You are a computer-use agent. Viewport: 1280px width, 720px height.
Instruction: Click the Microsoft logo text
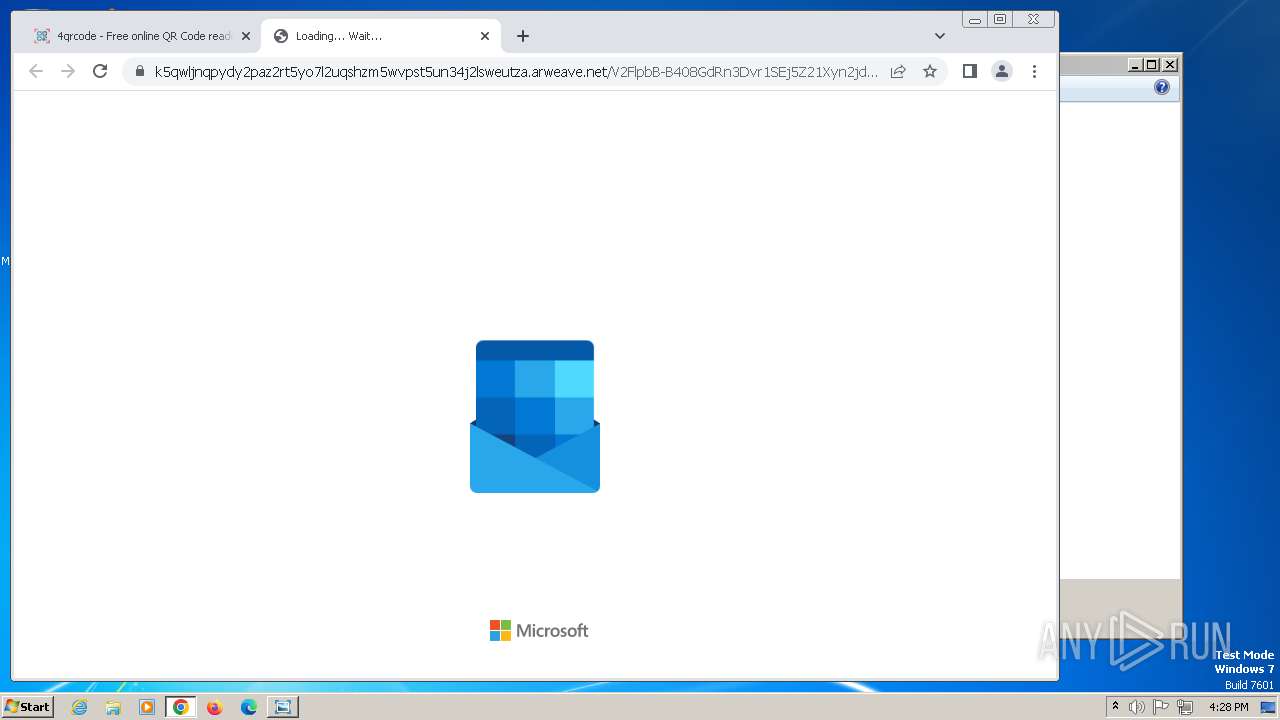539,630
